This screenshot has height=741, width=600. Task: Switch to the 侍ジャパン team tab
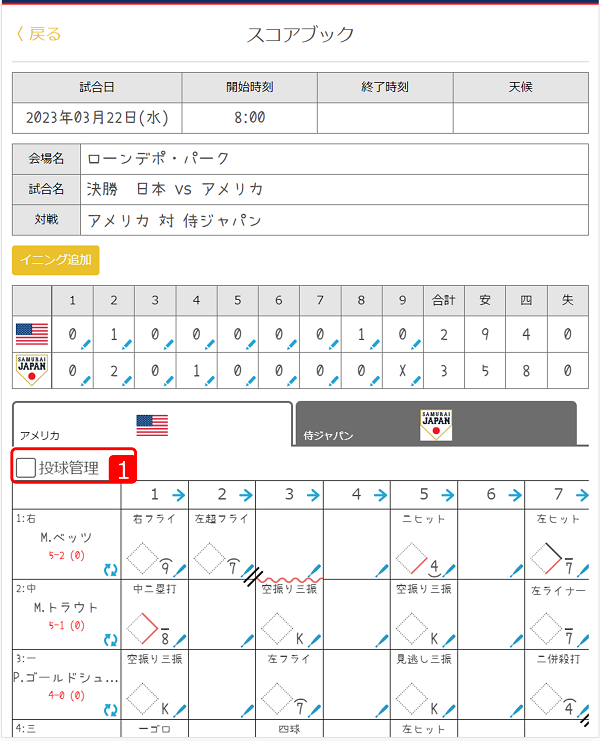coord(436,424)
